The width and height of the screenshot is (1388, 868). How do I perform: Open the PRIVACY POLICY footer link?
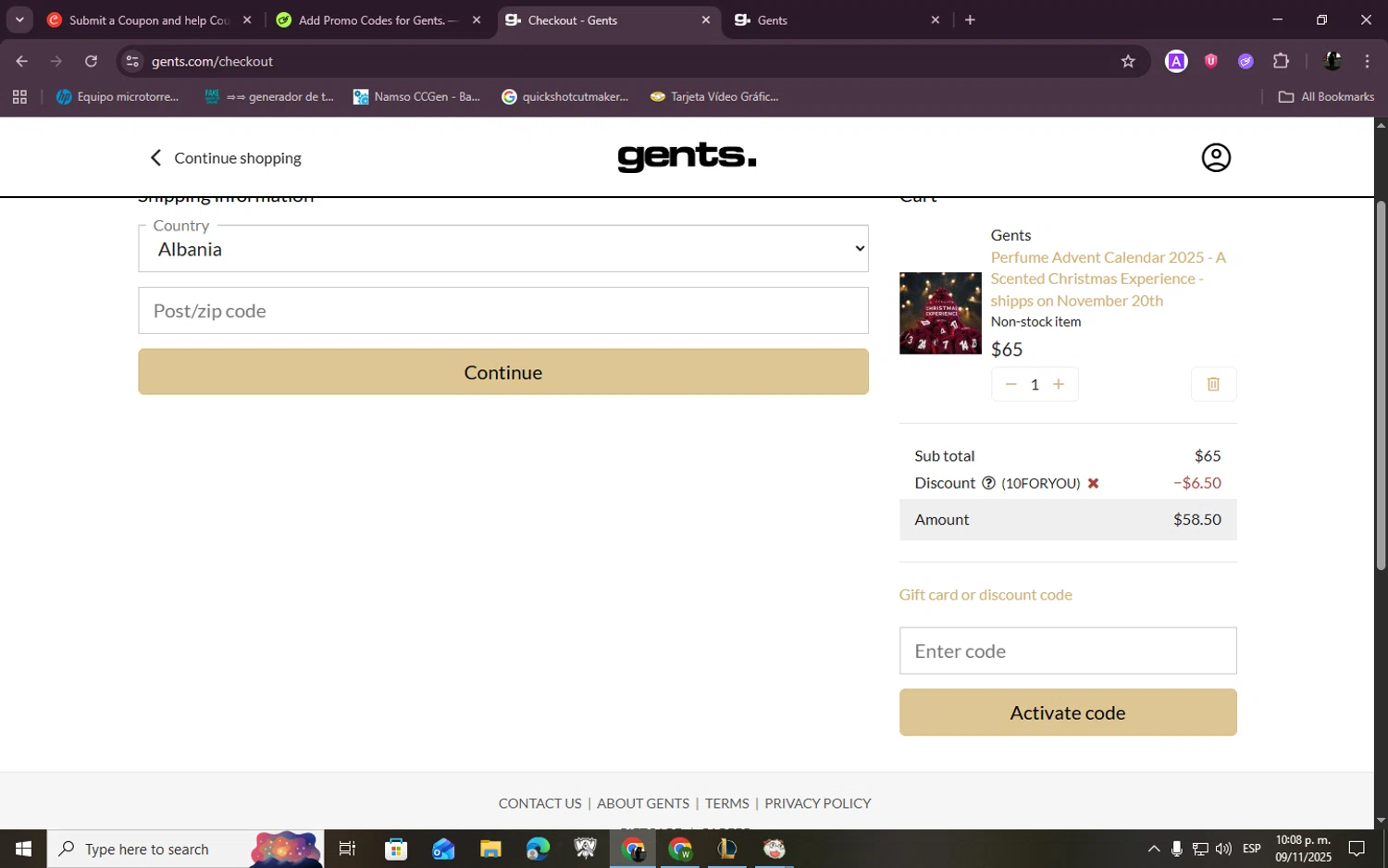[x=818, y=803]
